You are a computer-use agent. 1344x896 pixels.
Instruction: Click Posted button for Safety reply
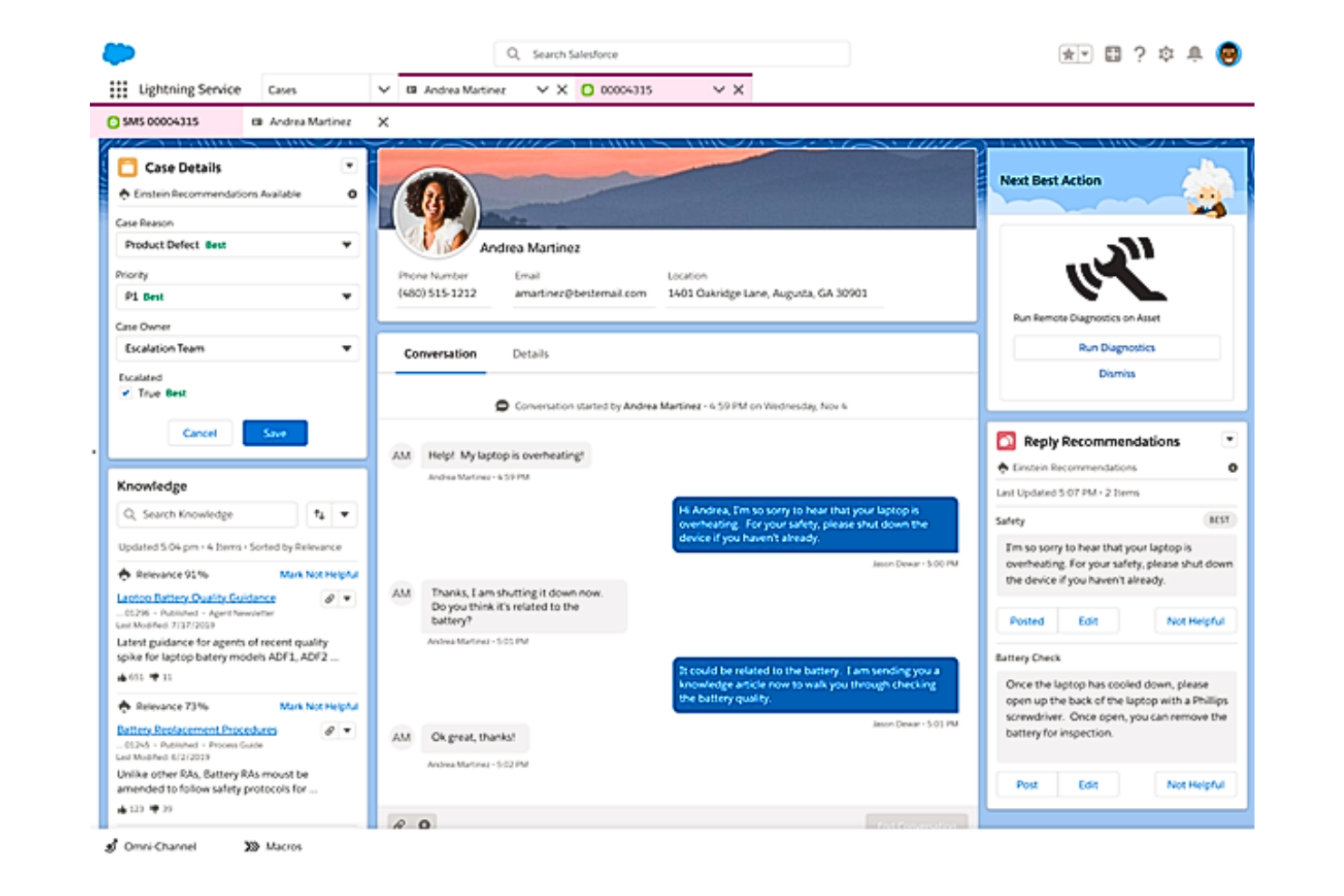[x=1027, y=621]
